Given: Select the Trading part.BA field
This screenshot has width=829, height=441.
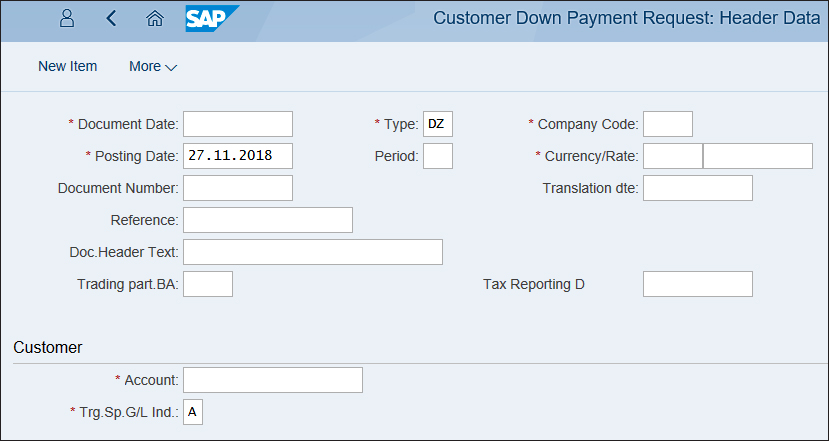Looking at the screenshot, I should pos(208,284).
